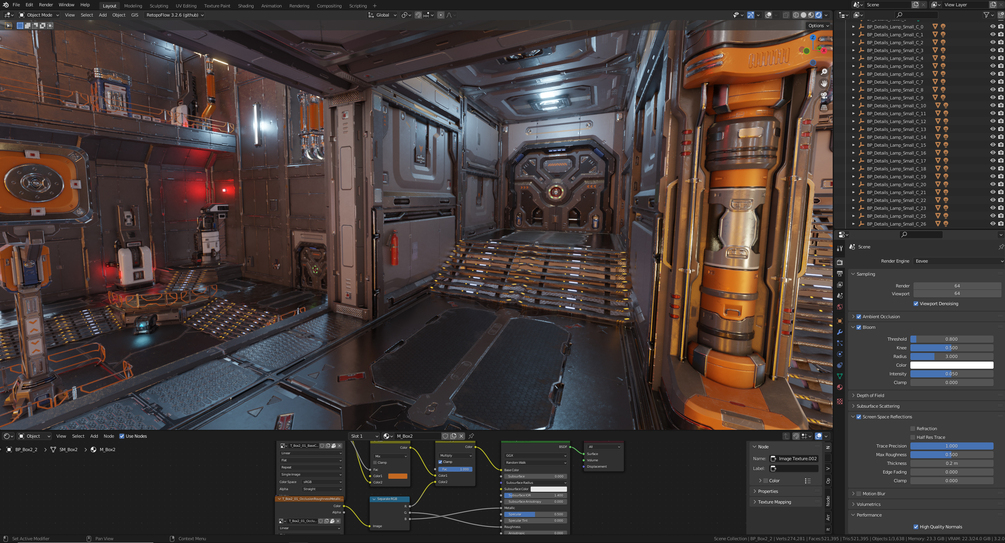This screenshot has height=543, width=1005.
Task: Open Modifier wrench properties tab
Action: [x=840, y=331]
